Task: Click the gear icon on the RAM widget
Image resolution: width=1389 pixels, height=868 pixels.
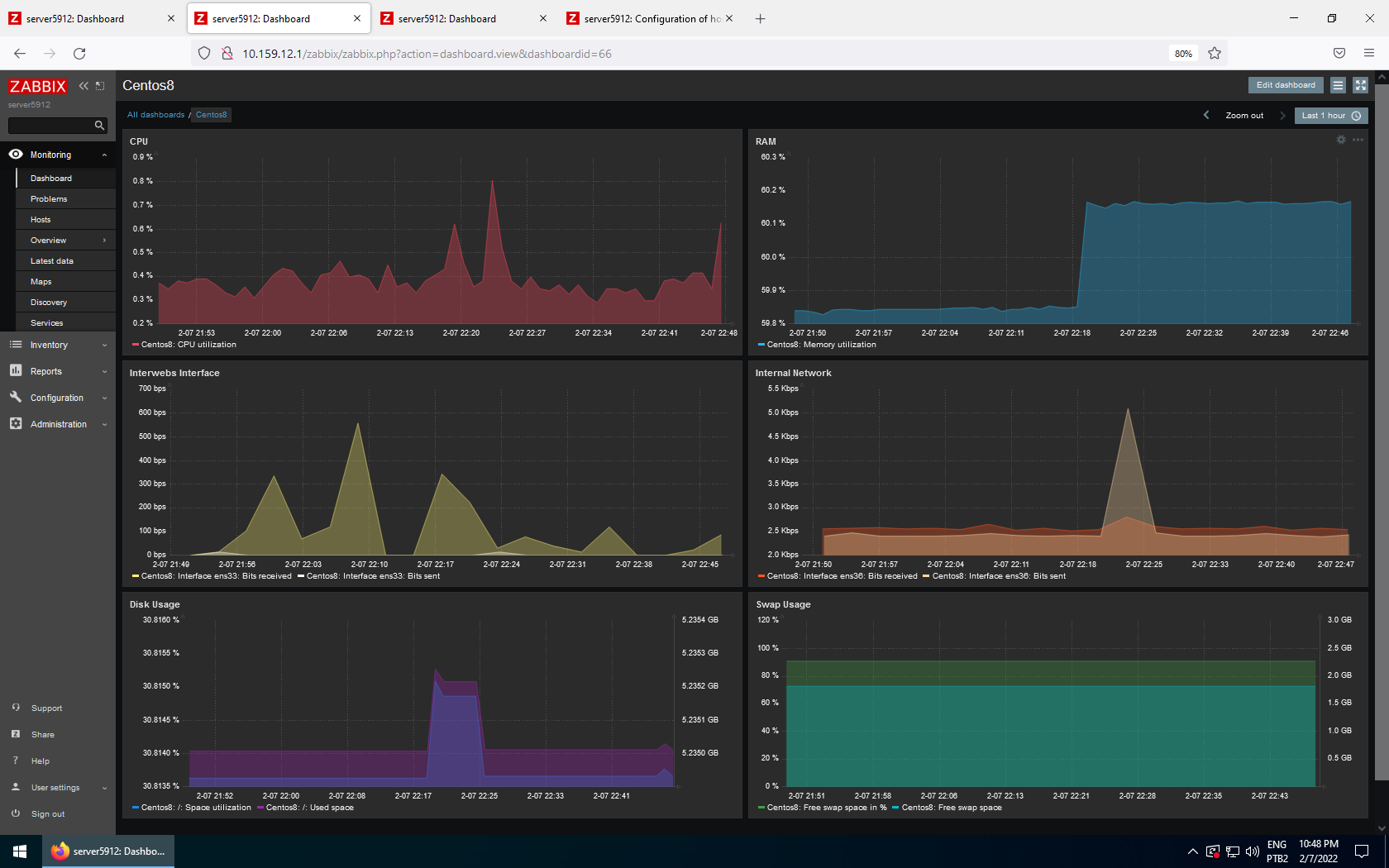Action: pos(1340,140)
